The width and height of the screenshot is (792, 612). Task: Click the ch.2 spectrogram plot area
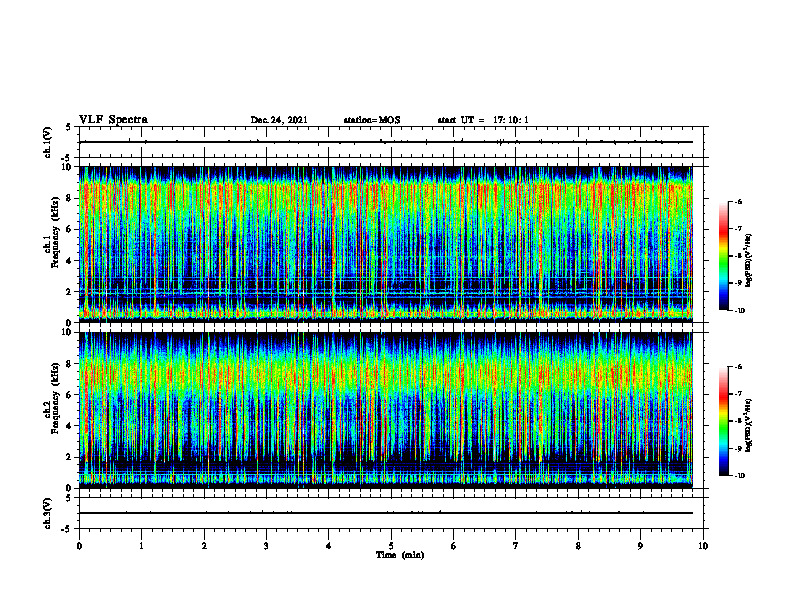tap(386, 410)
